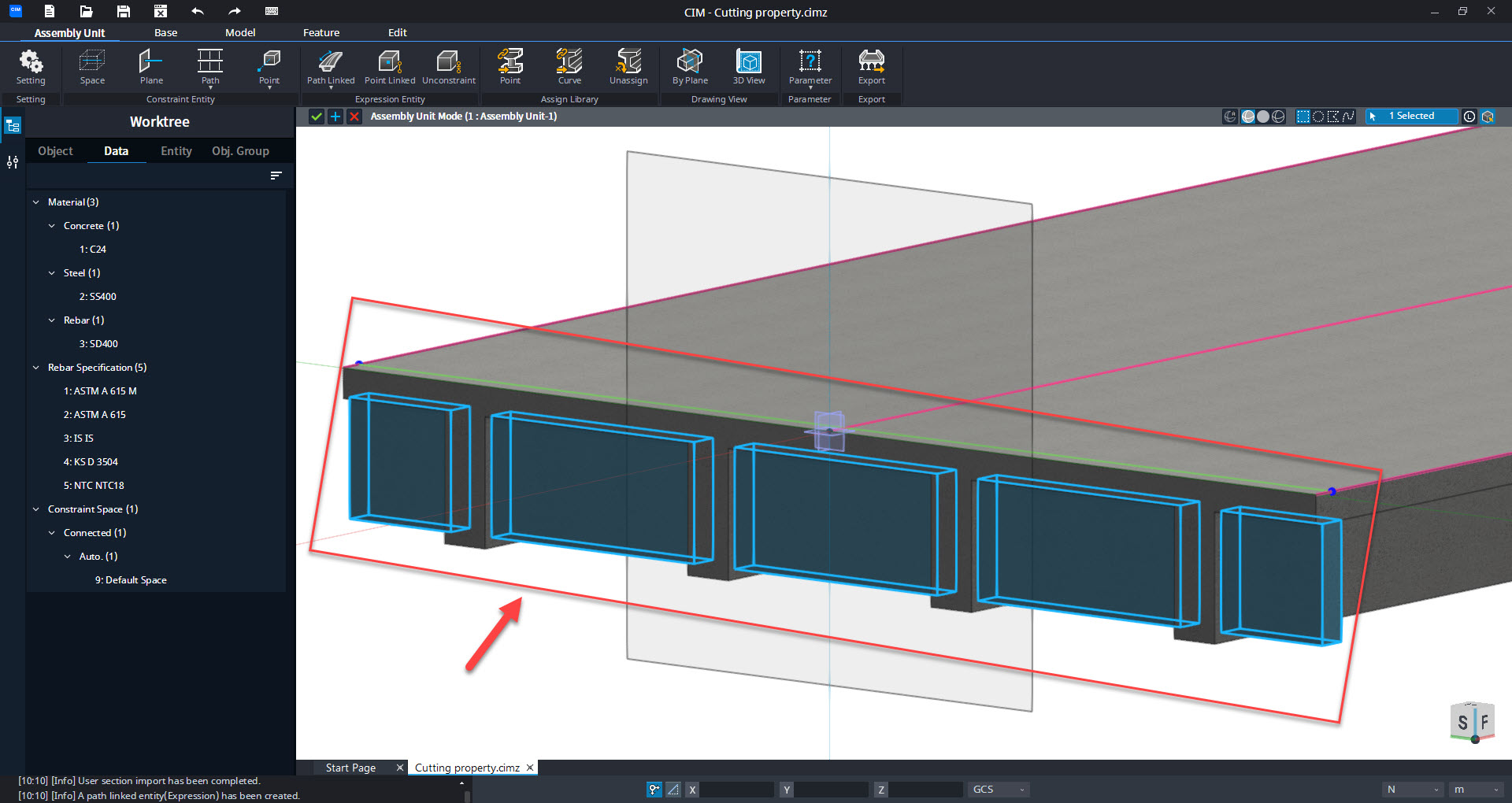1512x803 pixels.
Task: Assign library by Point
Action: coord(510,67)
